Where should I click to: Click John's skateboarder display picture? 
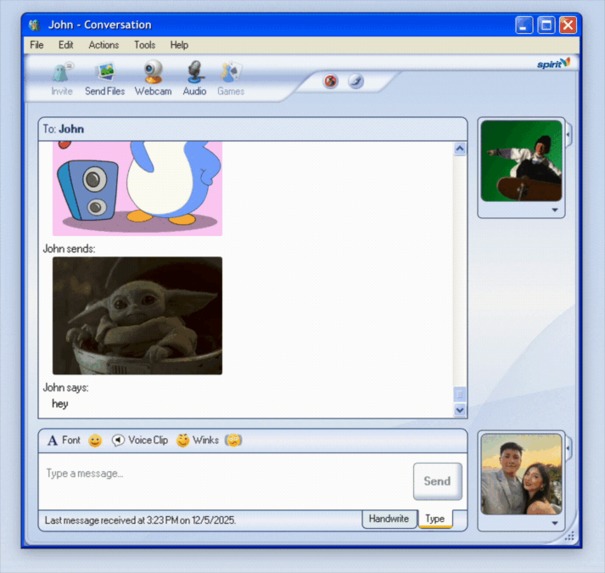pos(521,161)
